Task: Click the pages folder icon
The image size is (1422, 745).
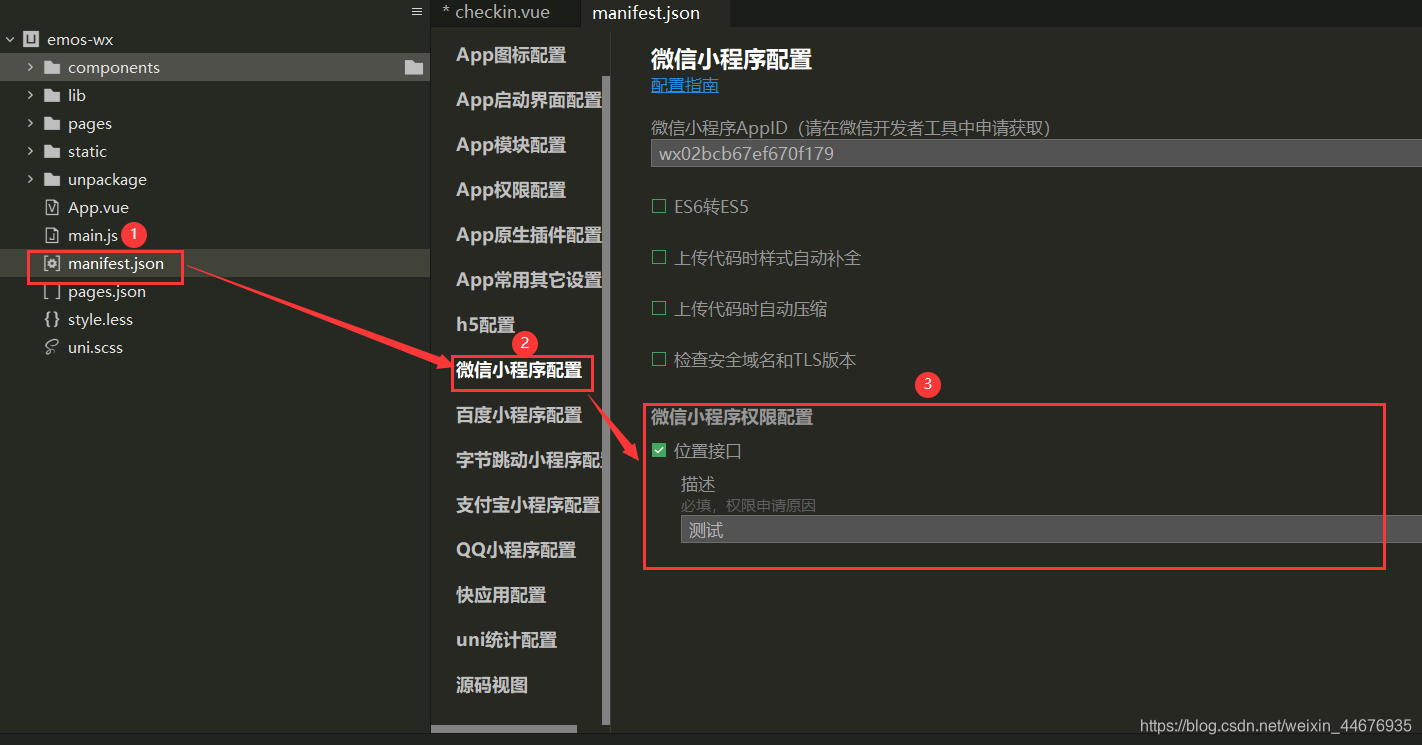Action: [52, 124]
